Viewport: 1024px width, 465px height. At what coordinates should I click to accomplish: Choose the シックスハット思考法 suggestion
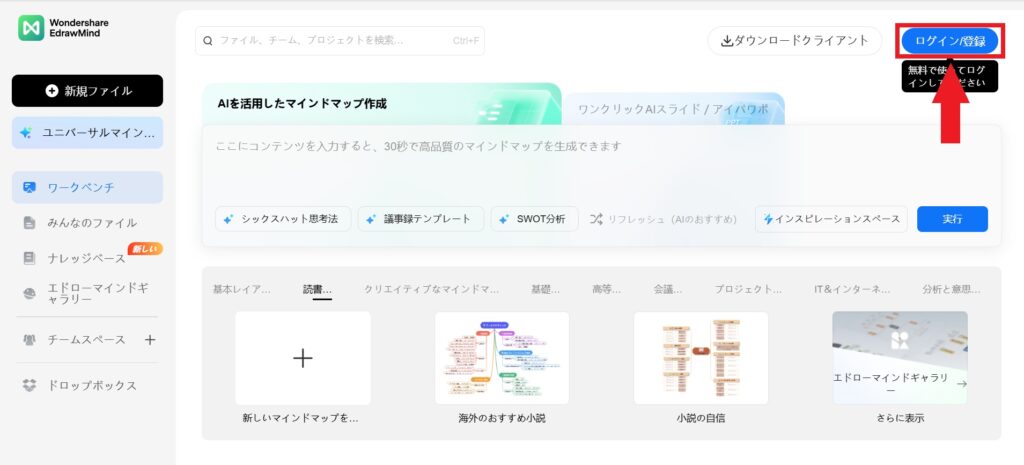(283, 219)
